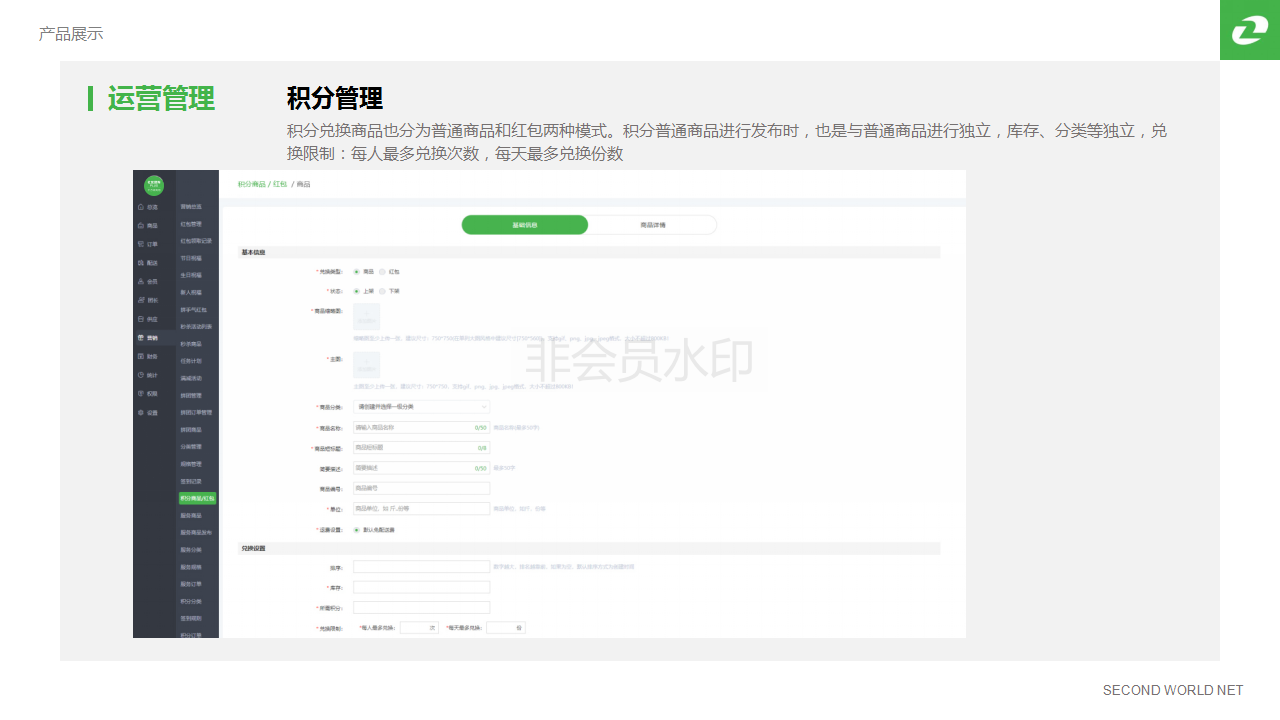Open the 订单 orders section in sidebar
Image resolution: width=1280 pixels, height=720 pixels.
click(148, 244)
